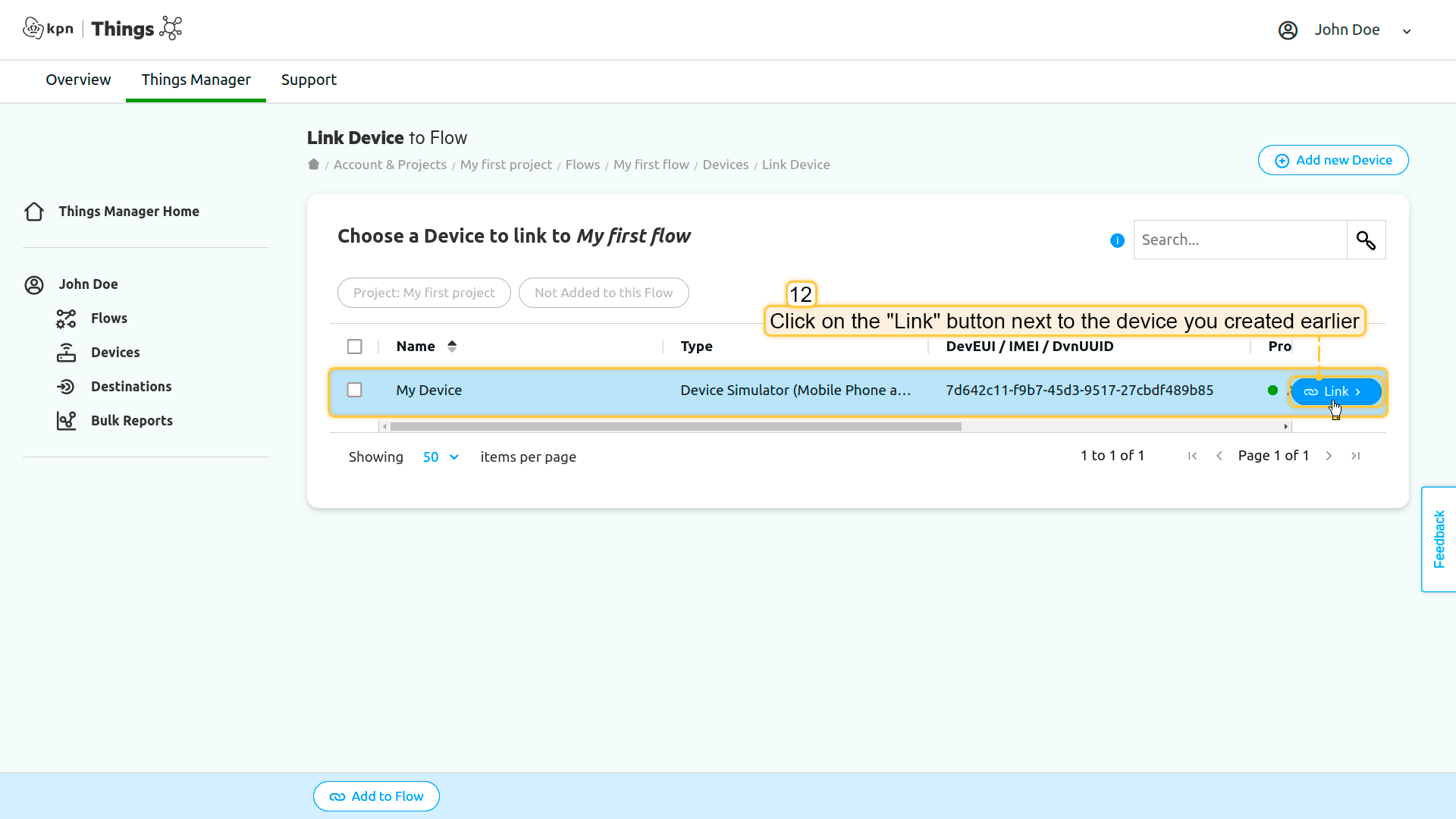Open the Support tab

click(309, 80)
